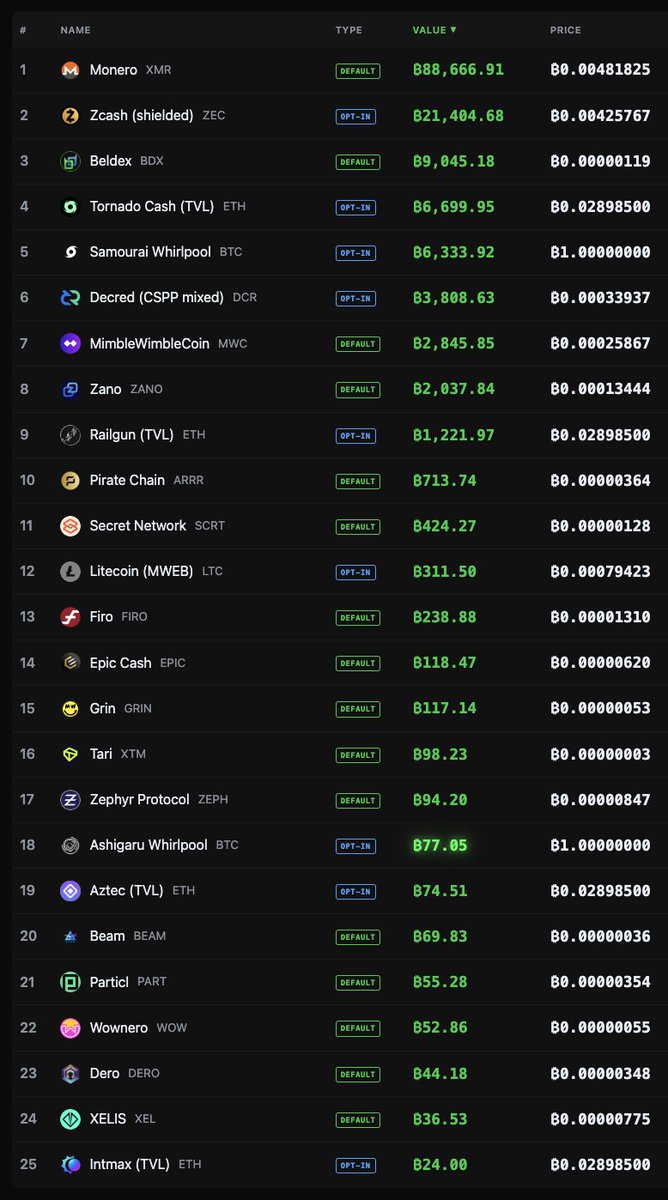
Task: Click the Zano logo icon
Action: tap(70, 389)
